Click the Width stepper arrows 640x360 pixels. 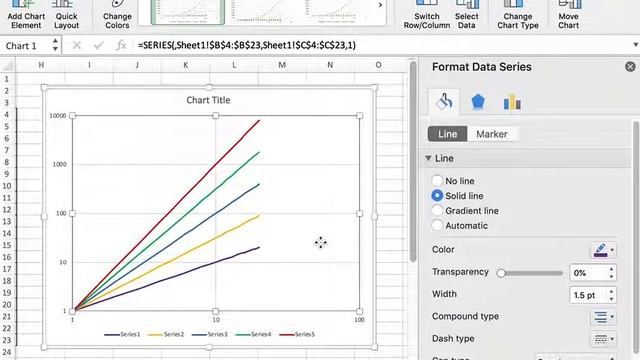pyautogui.click(x=611, y=295)
